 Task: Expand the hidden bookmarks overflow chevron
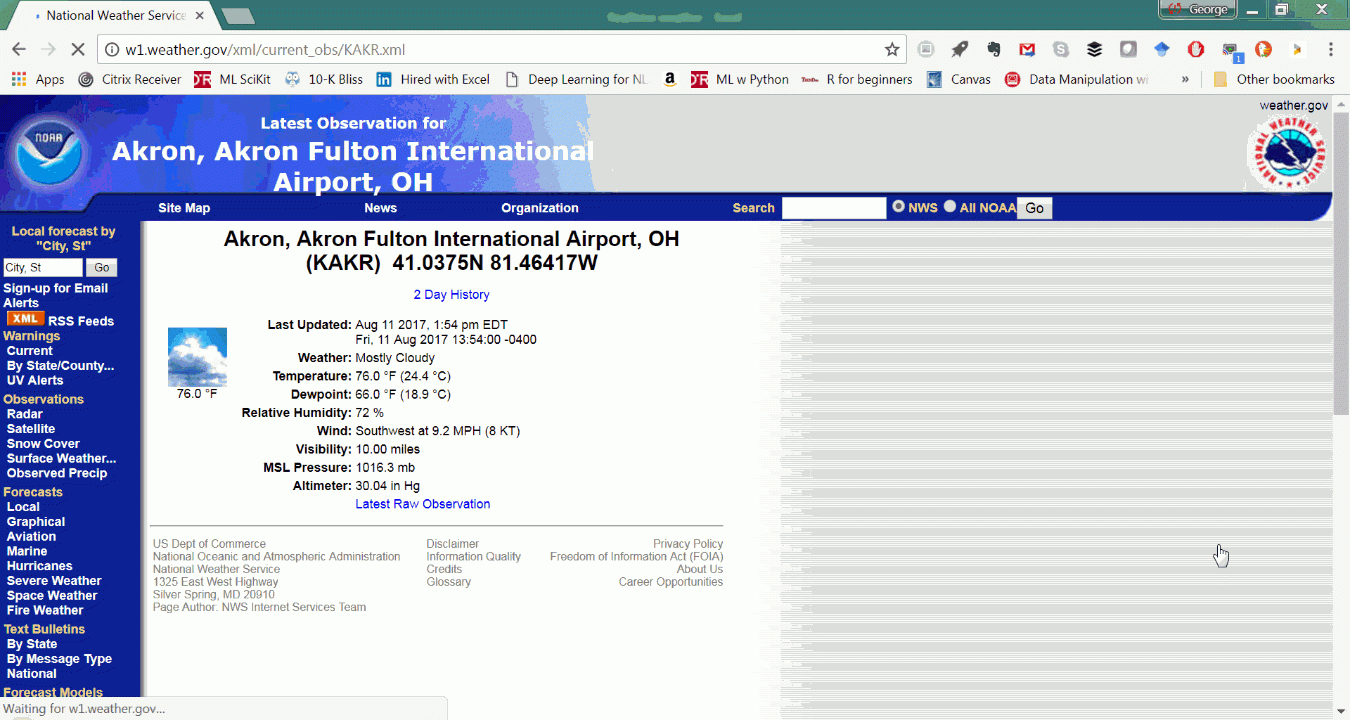coord(1185,79)
